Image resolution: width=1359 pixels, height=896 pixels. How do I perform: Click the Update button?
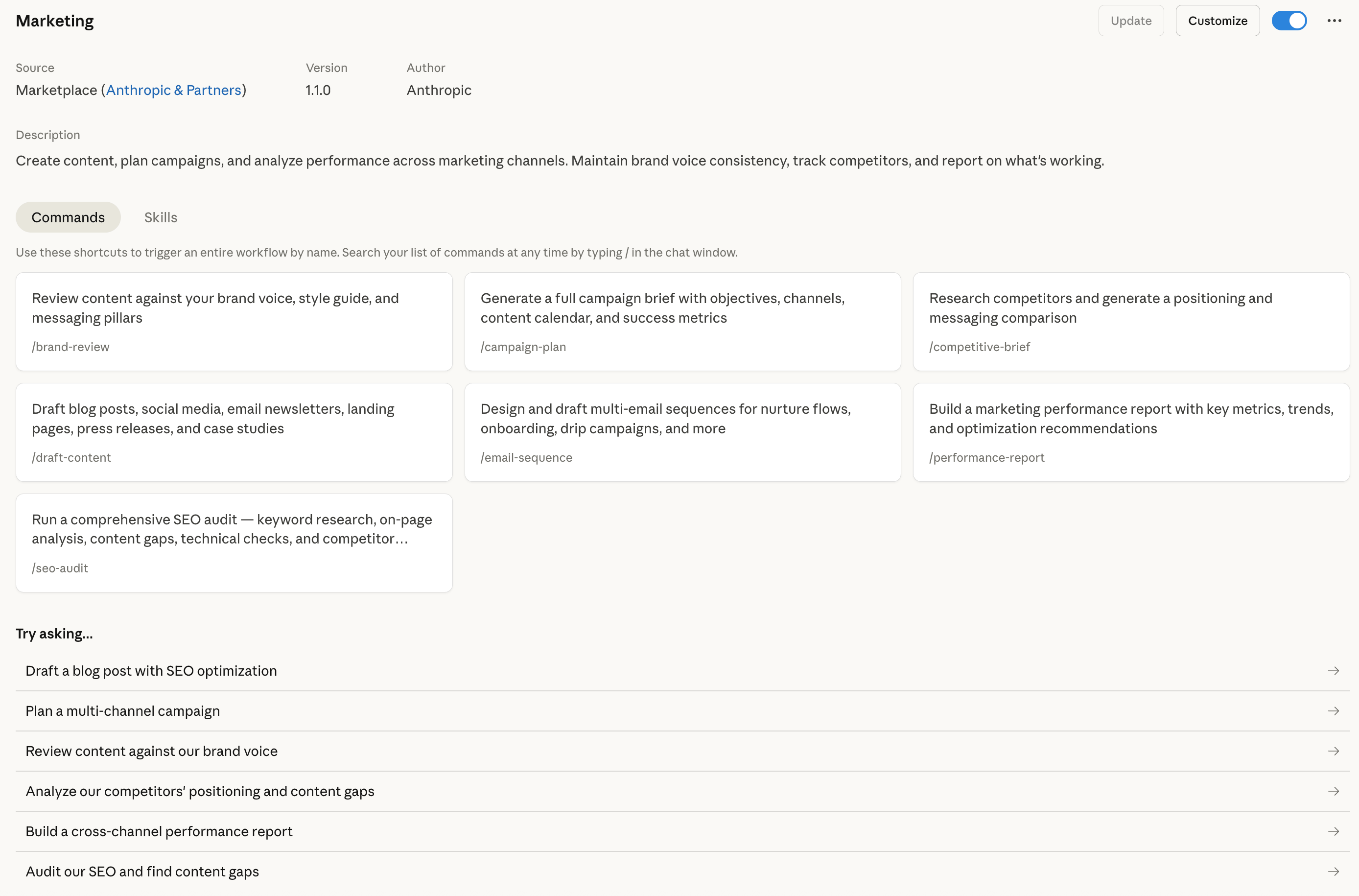pyautogui.click(x=1130, y=21)
